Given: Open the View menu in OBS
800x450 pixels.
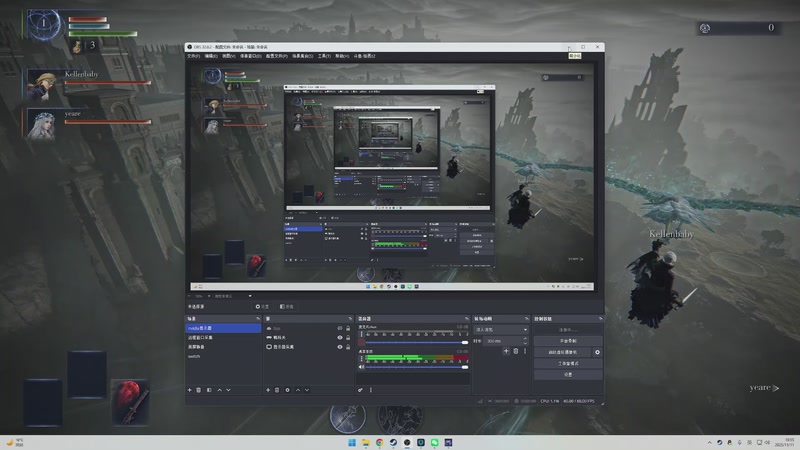Looking at the screenshot, I should [229, 56].
